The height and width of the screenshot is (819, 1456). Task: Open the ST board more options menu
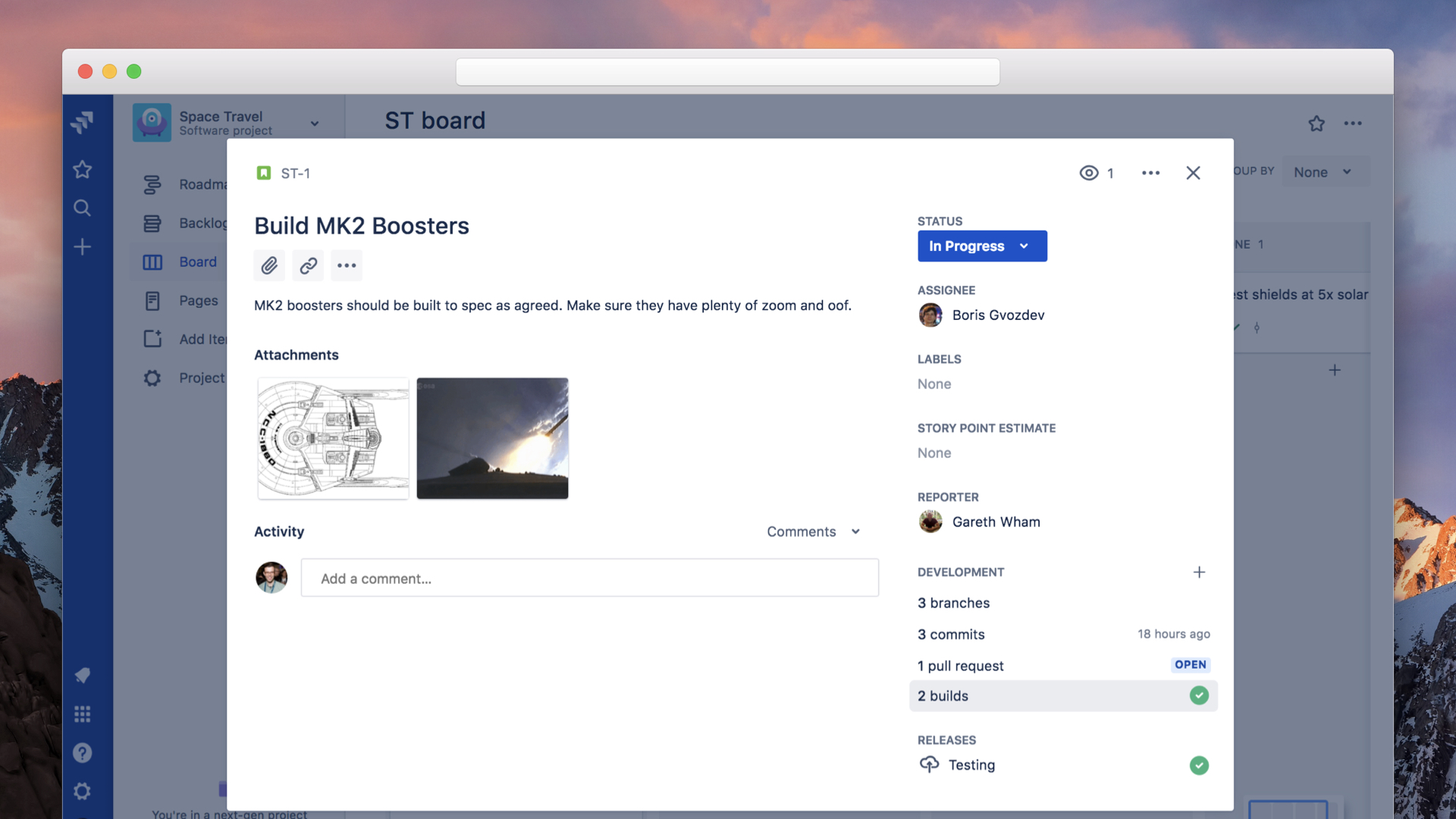coord(1353,123)
